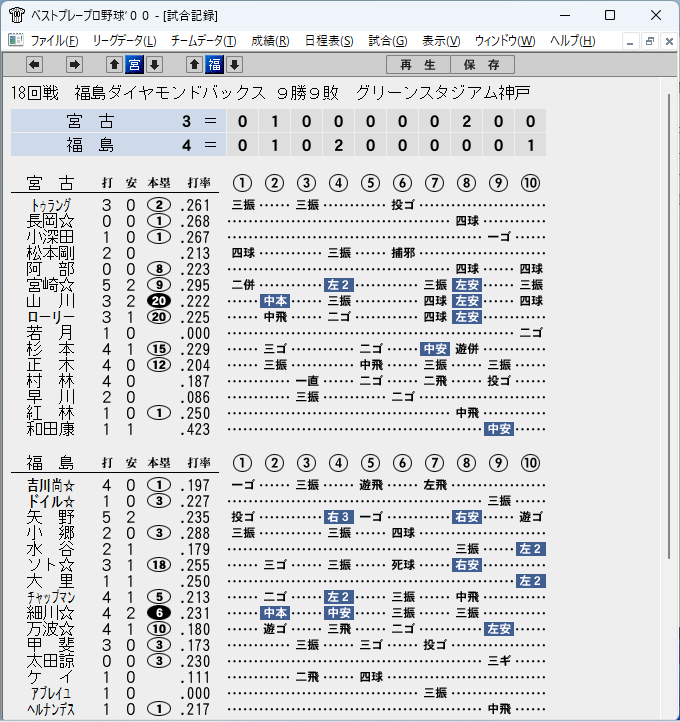Click 万波☆'s 左安 hit in inning 9
680x722 pixels.
pos(499,629)
